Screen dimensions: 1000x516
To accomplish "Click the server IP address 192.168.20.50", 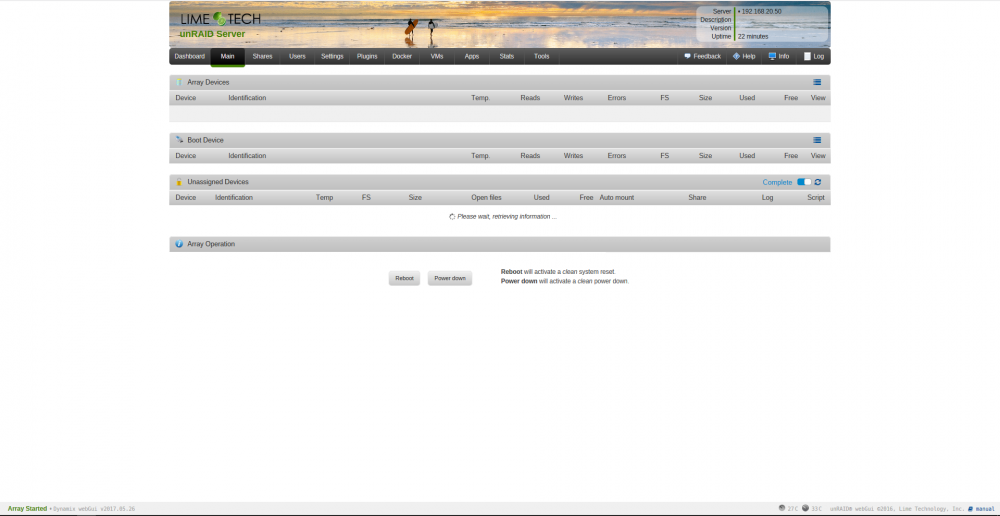I will coord(761,11).
